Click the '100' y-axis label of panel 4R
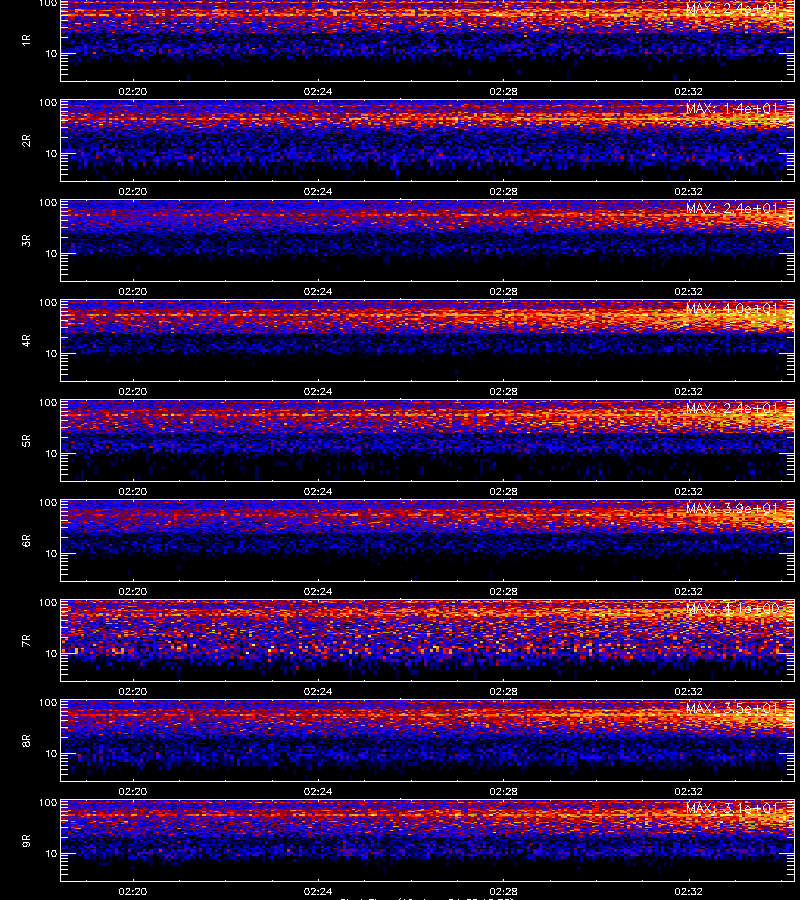800x900 pixels. [48, 302]
